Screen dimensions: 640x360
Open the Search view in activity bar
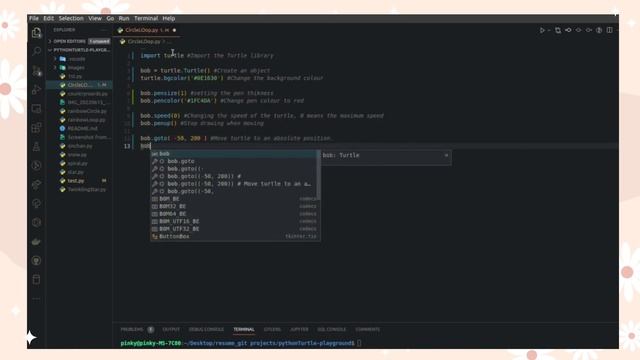click(x=36, y=51)
